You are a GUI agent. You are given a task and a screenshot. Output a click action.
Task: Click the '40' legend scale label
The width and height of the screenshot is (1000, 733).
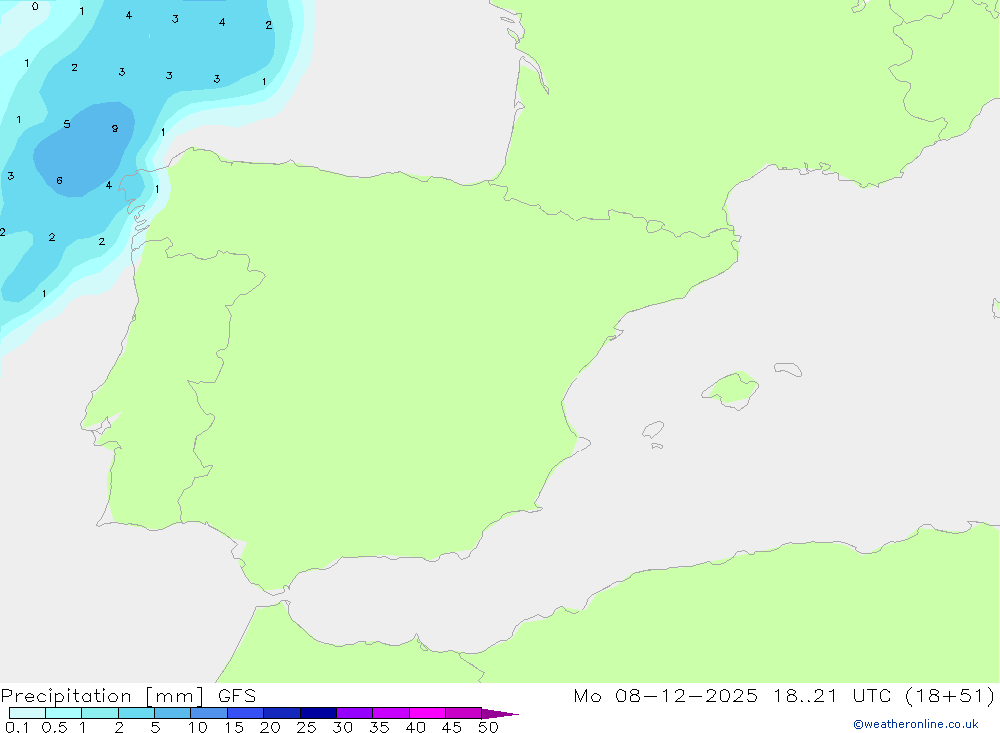coord(416,727)
